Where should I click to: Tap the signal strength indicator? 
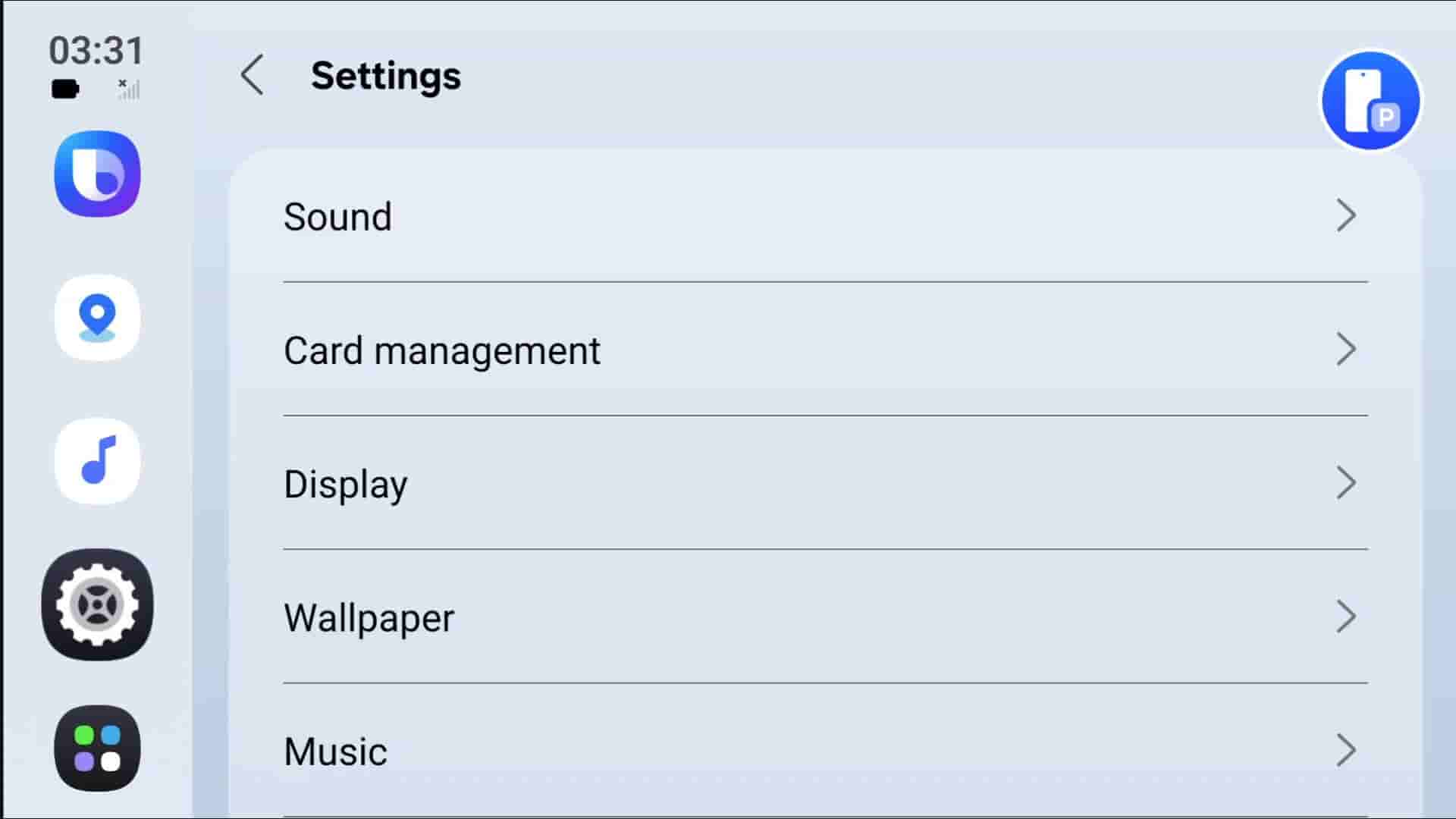click(x=128, y=89)
